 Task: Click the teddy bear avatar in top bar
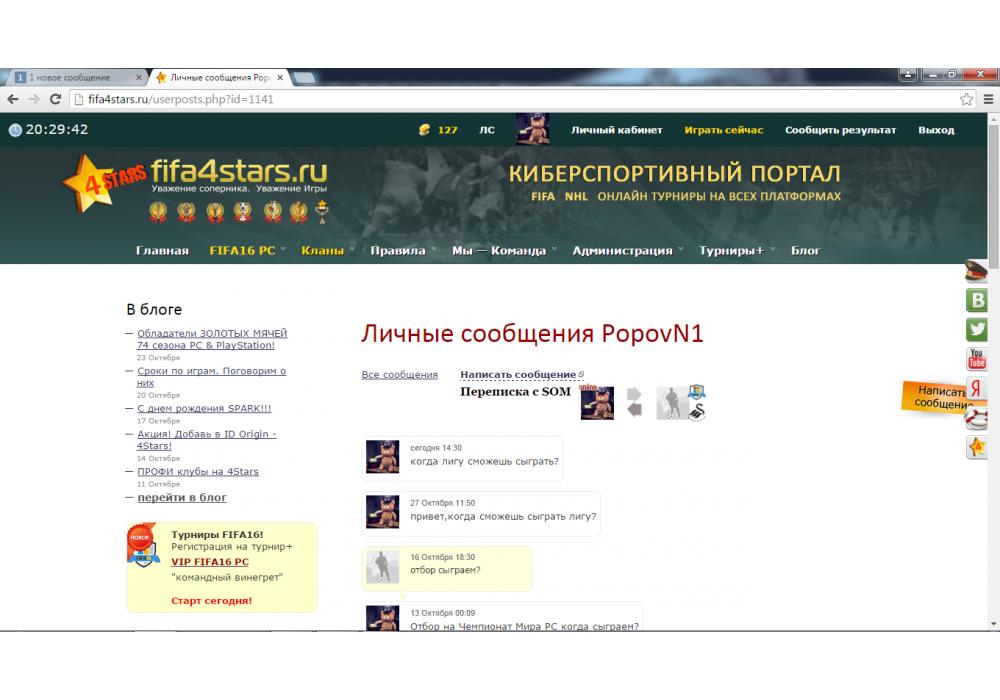pyautogui.click(x=532, y=129)
